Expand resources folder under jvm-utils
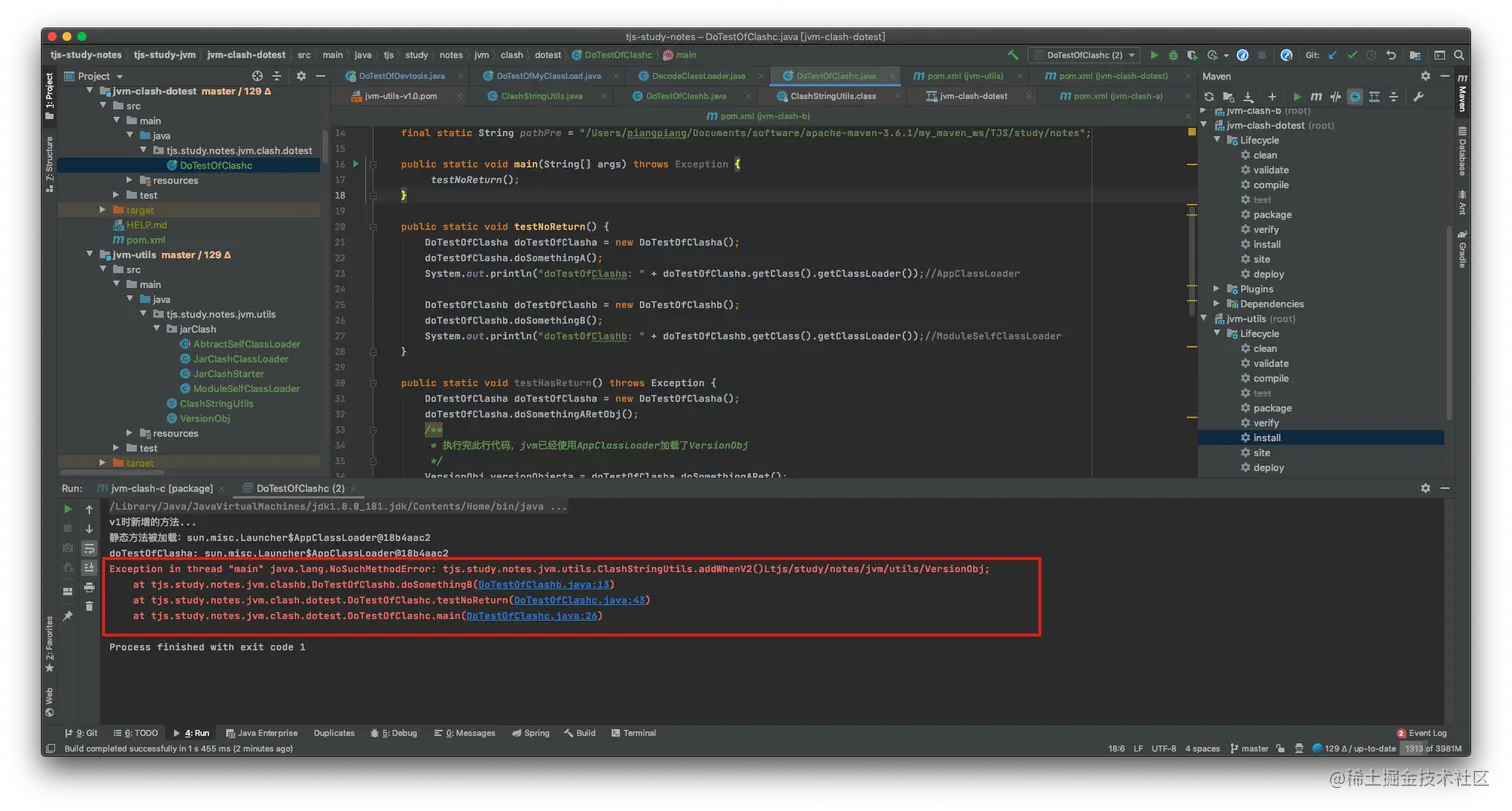The height and width of the screenshot is (811, 1512). 130,433
